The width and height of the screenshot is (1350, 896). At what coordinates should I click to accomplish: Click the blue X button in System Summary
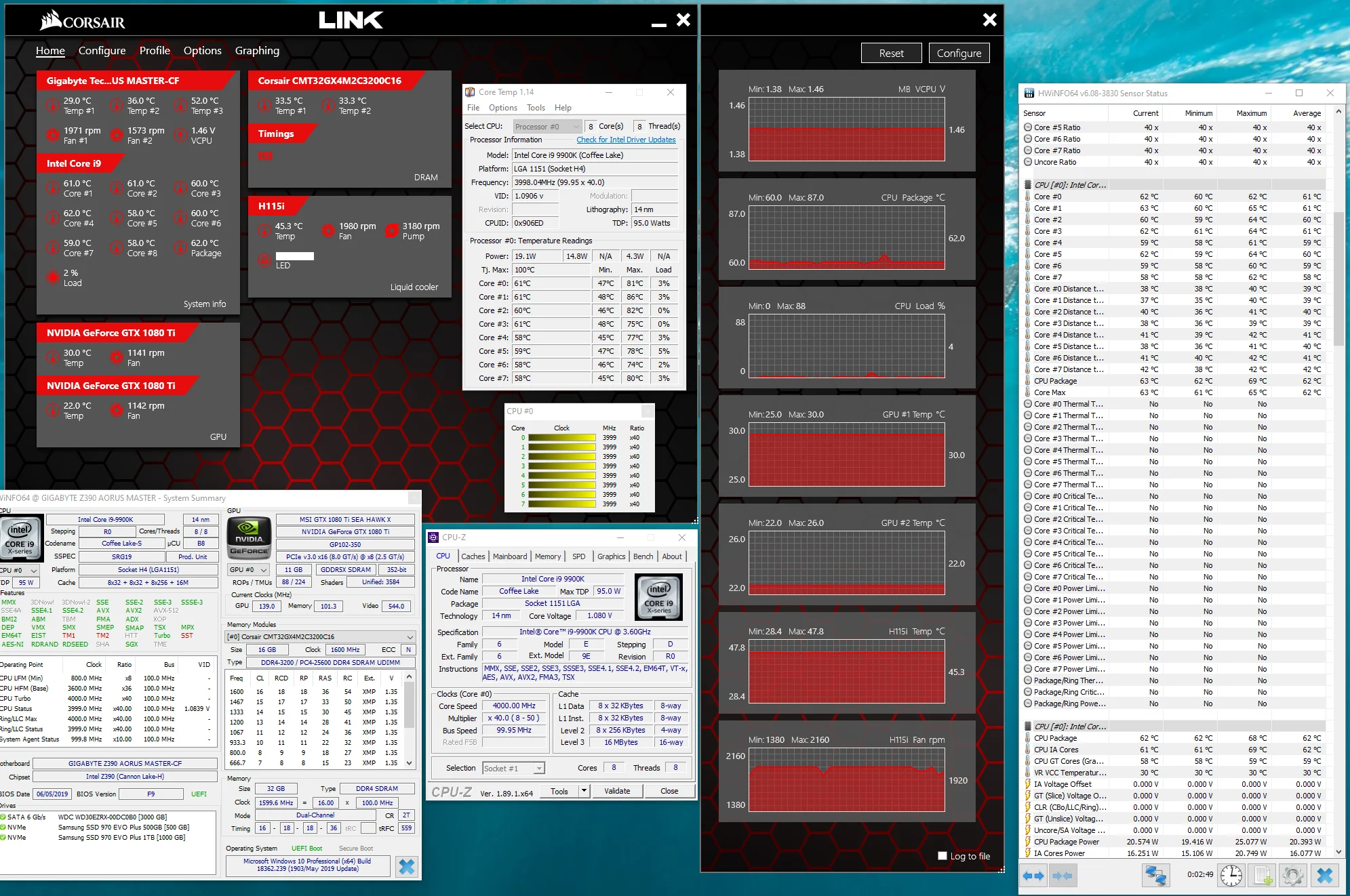407,866
